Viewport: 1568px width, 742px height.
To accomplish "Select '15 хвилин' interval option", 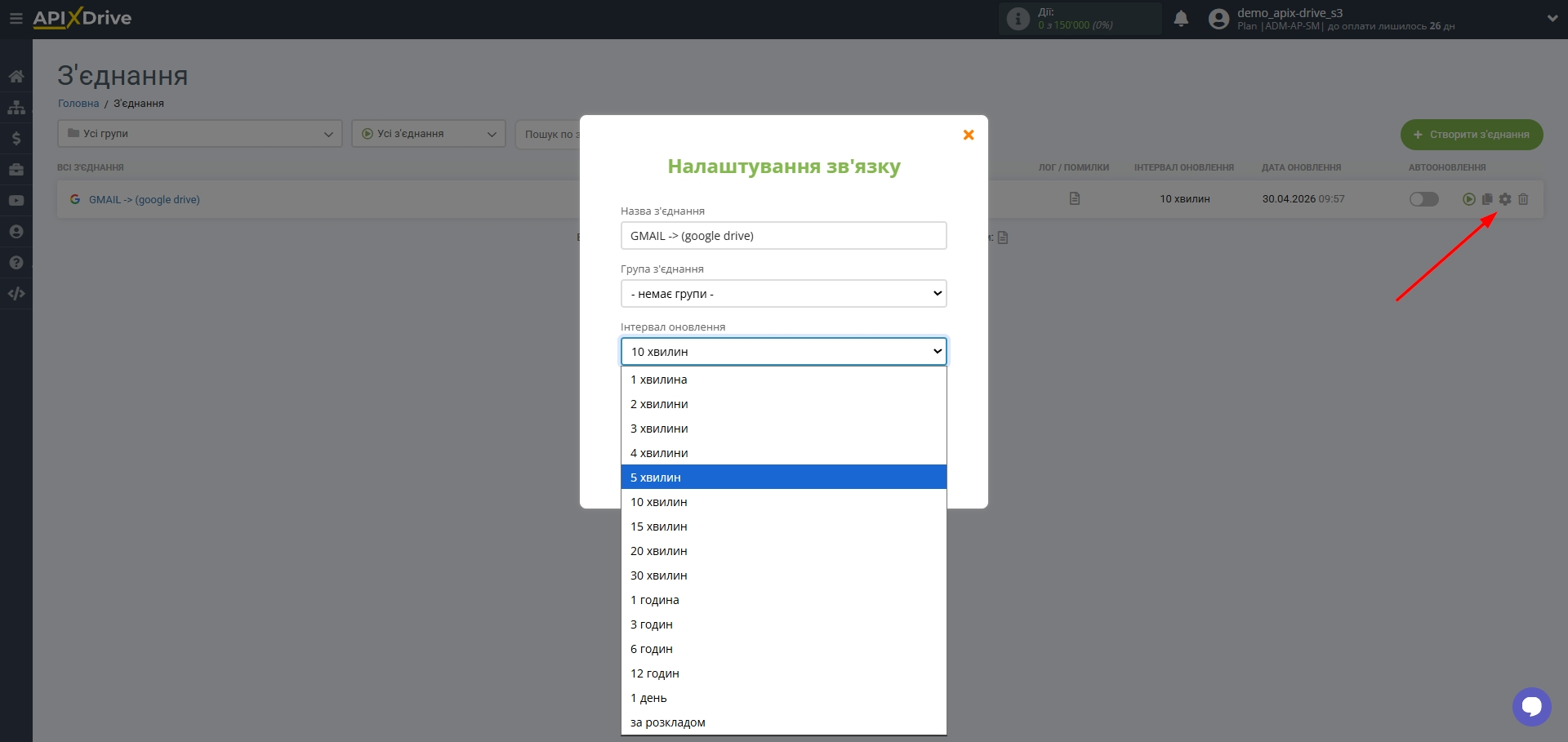I will [x=783, y=527].
